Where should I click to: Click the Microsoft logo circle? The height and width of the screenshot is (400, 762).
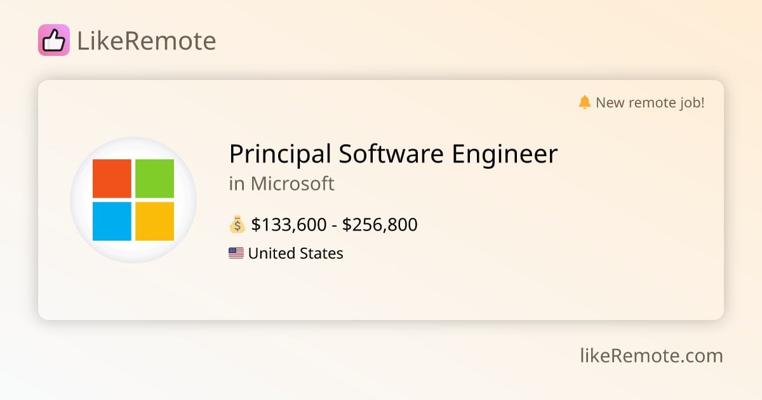(133, 200)
